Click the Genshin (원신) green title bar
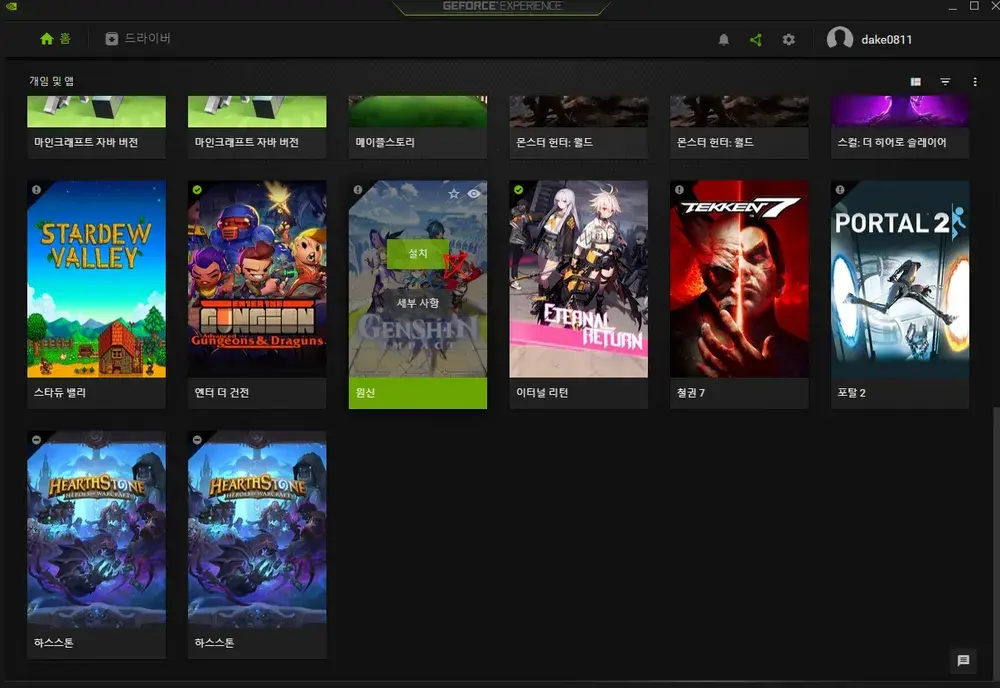Viewport: 1000px width, 688px height. point(418,393)
